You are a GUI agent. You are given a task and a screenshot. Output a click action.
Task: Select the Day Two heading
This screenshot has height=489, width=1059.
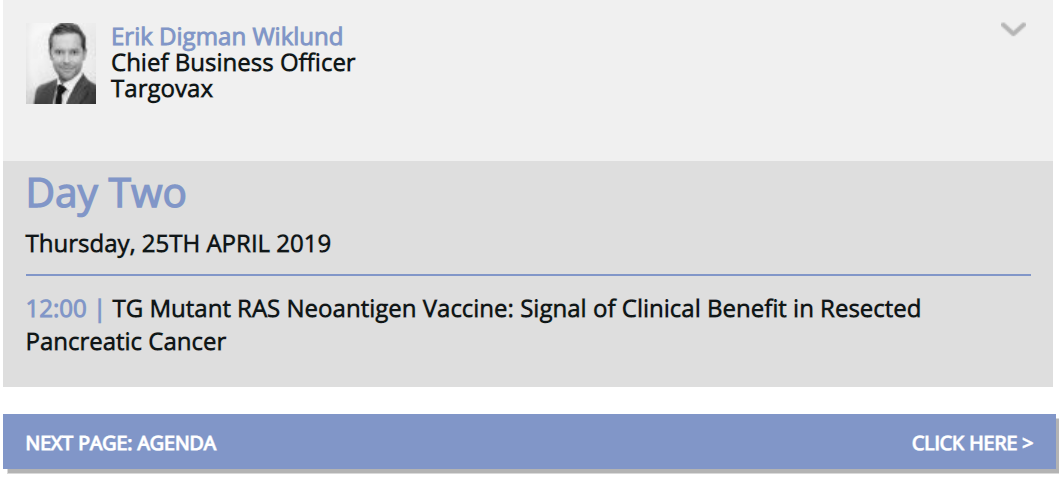click(x=106, y=192)
